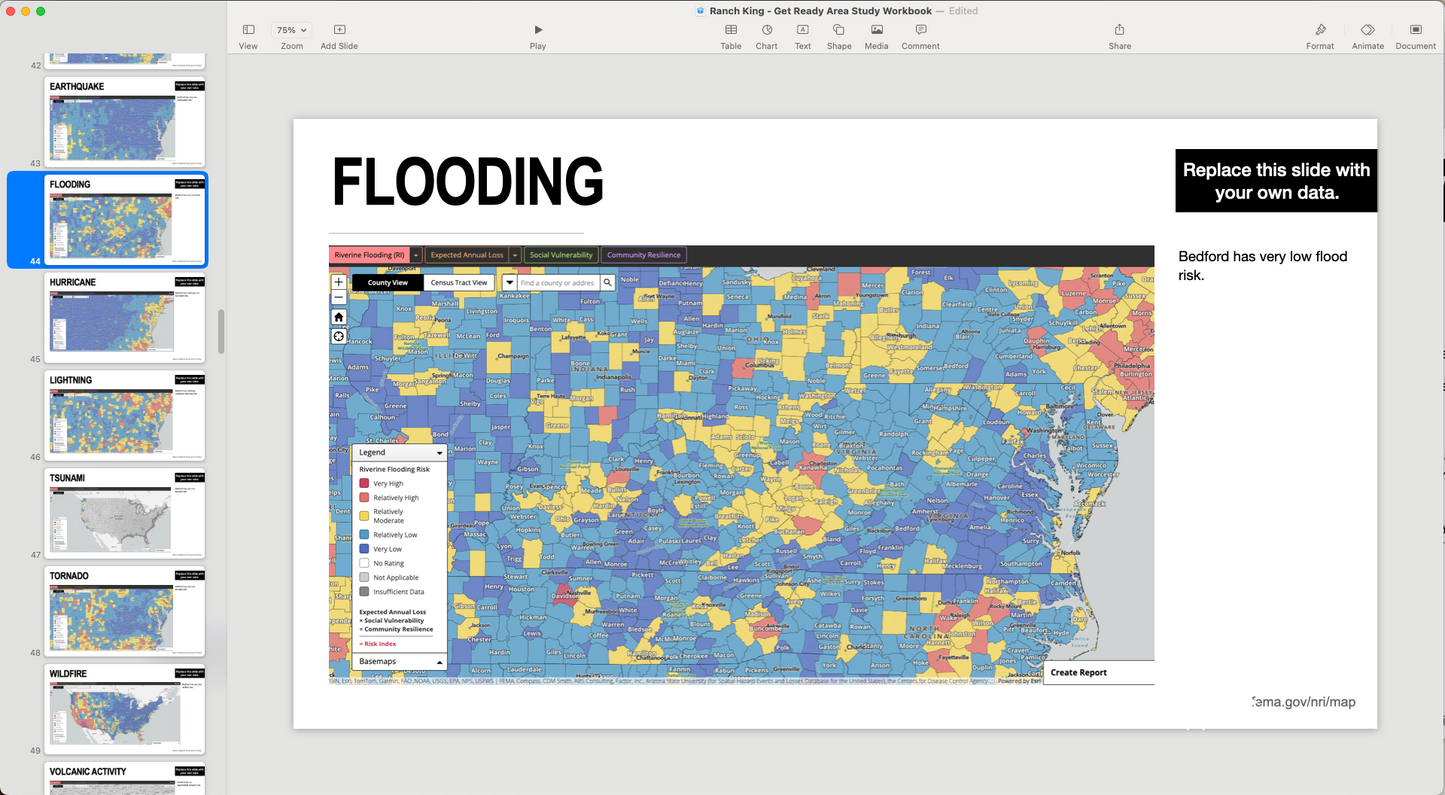Click 'Bedford has very low flood risk' text
This screenshot has width=1445, height=795.
pyautogui.click(x=1263, y=266)
